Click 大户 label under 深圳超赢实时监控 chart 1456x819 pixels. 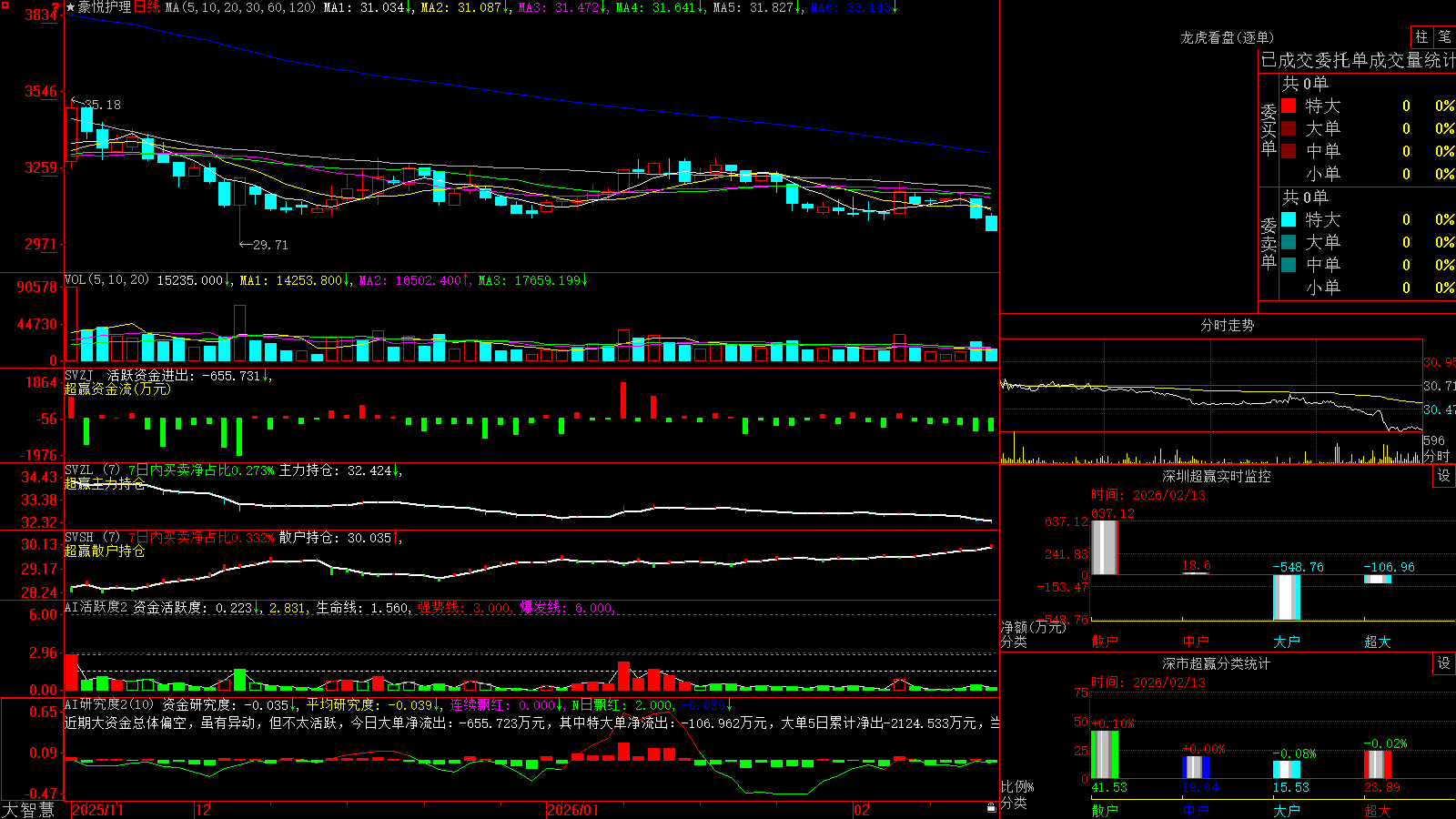[1287, 642]
